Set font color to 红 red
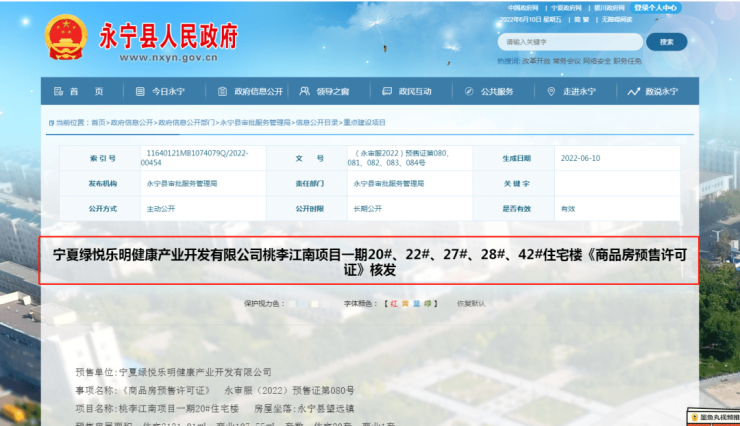The height and width of the screenshot is (426, 740). click(x=394, y=304)
